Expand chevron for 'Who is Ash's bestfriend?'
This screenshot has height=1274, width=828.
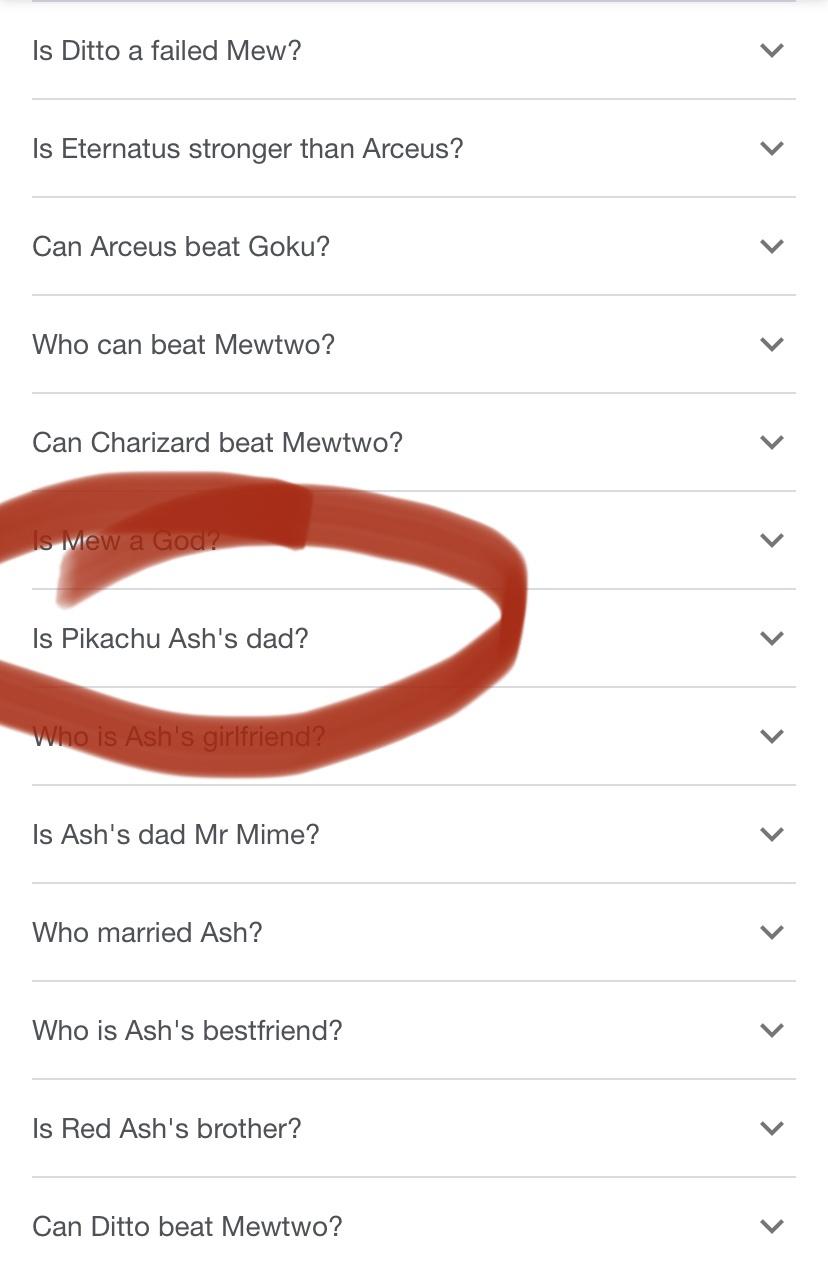[771, 1030]
